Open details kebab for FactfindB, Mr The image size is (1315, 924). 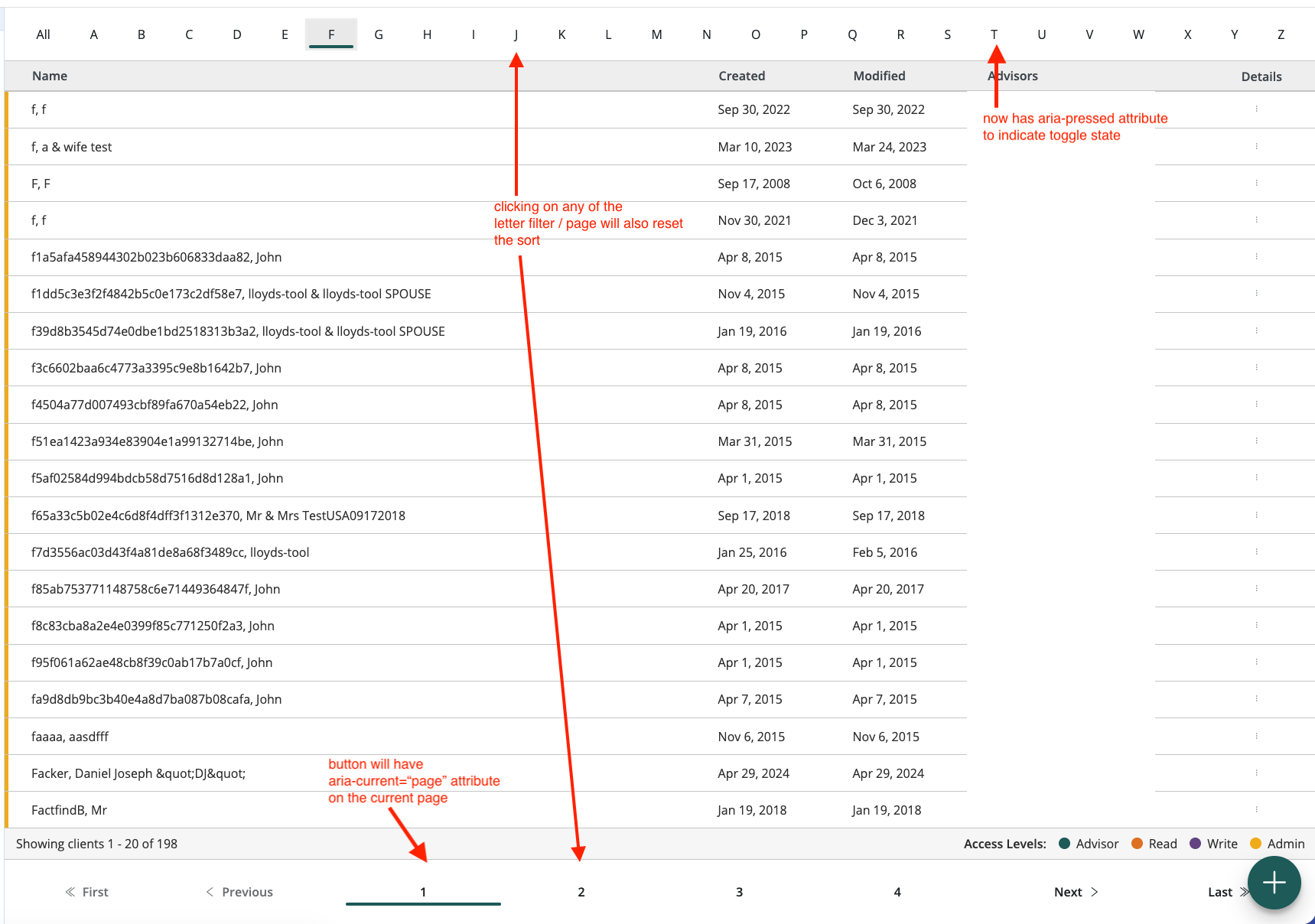[x=1256, y=809]
